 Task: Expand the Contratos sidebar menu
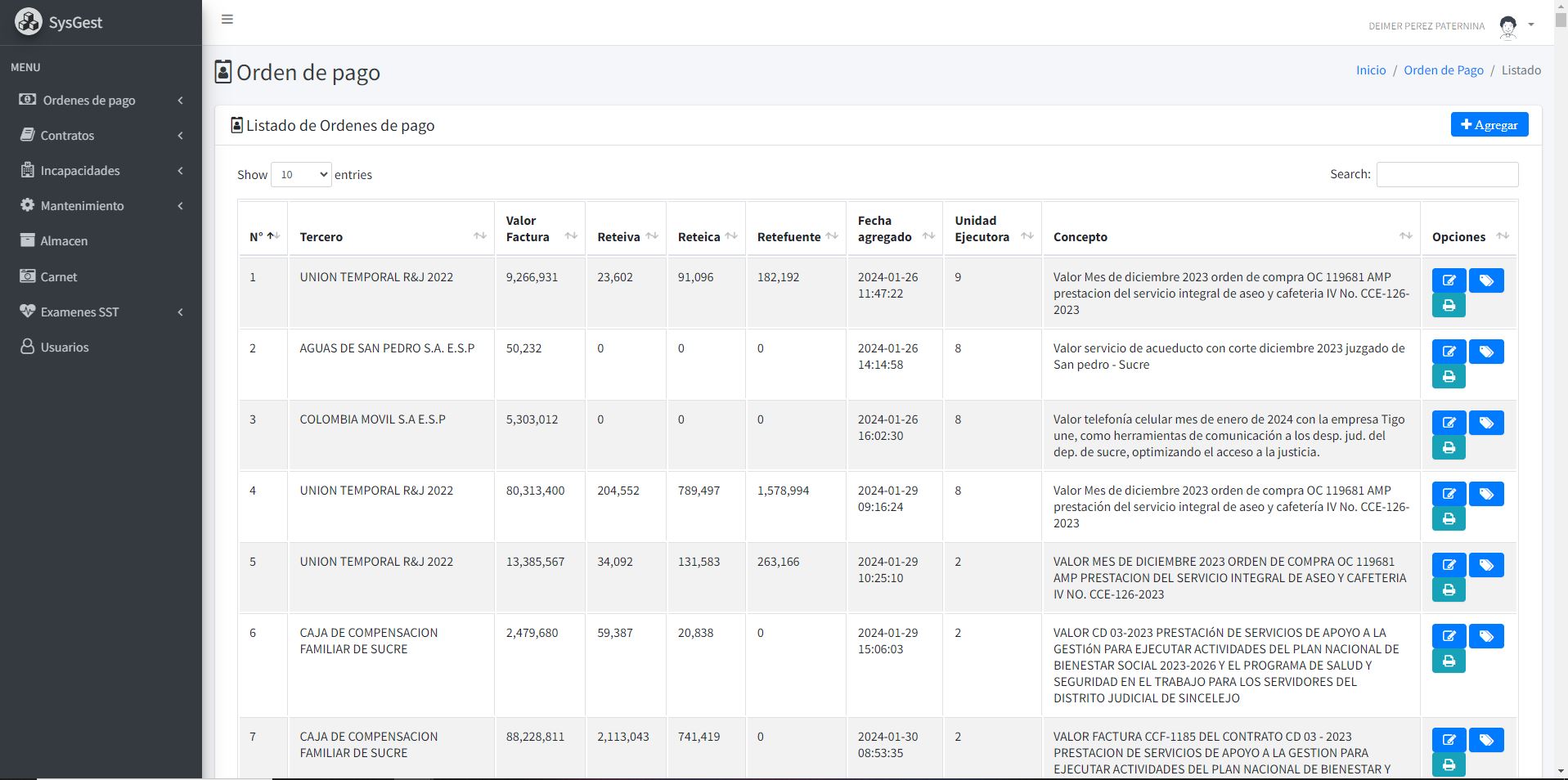101,136
